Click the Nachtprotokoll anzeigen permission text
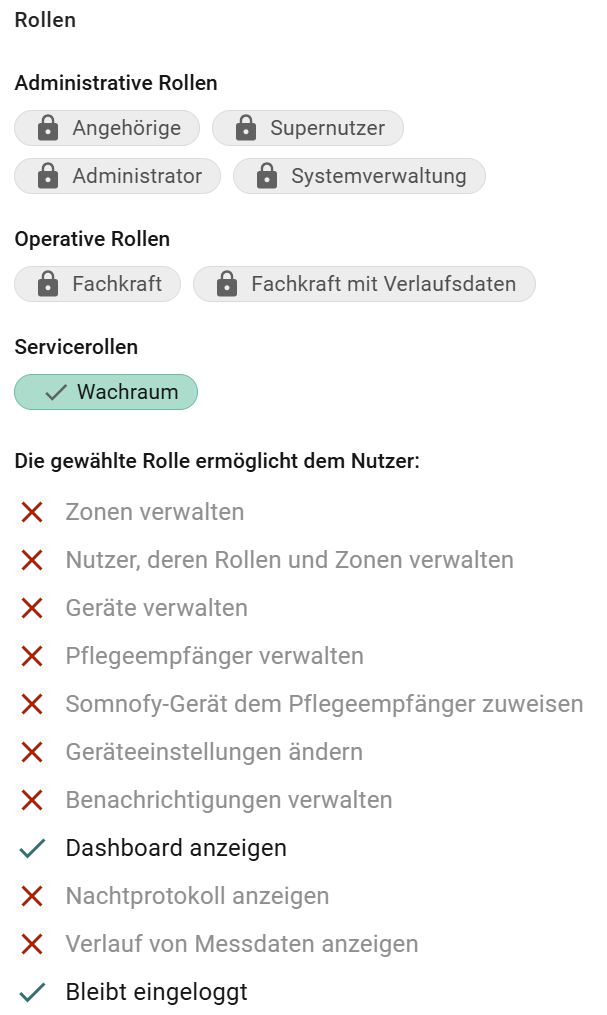 point(197,896)
